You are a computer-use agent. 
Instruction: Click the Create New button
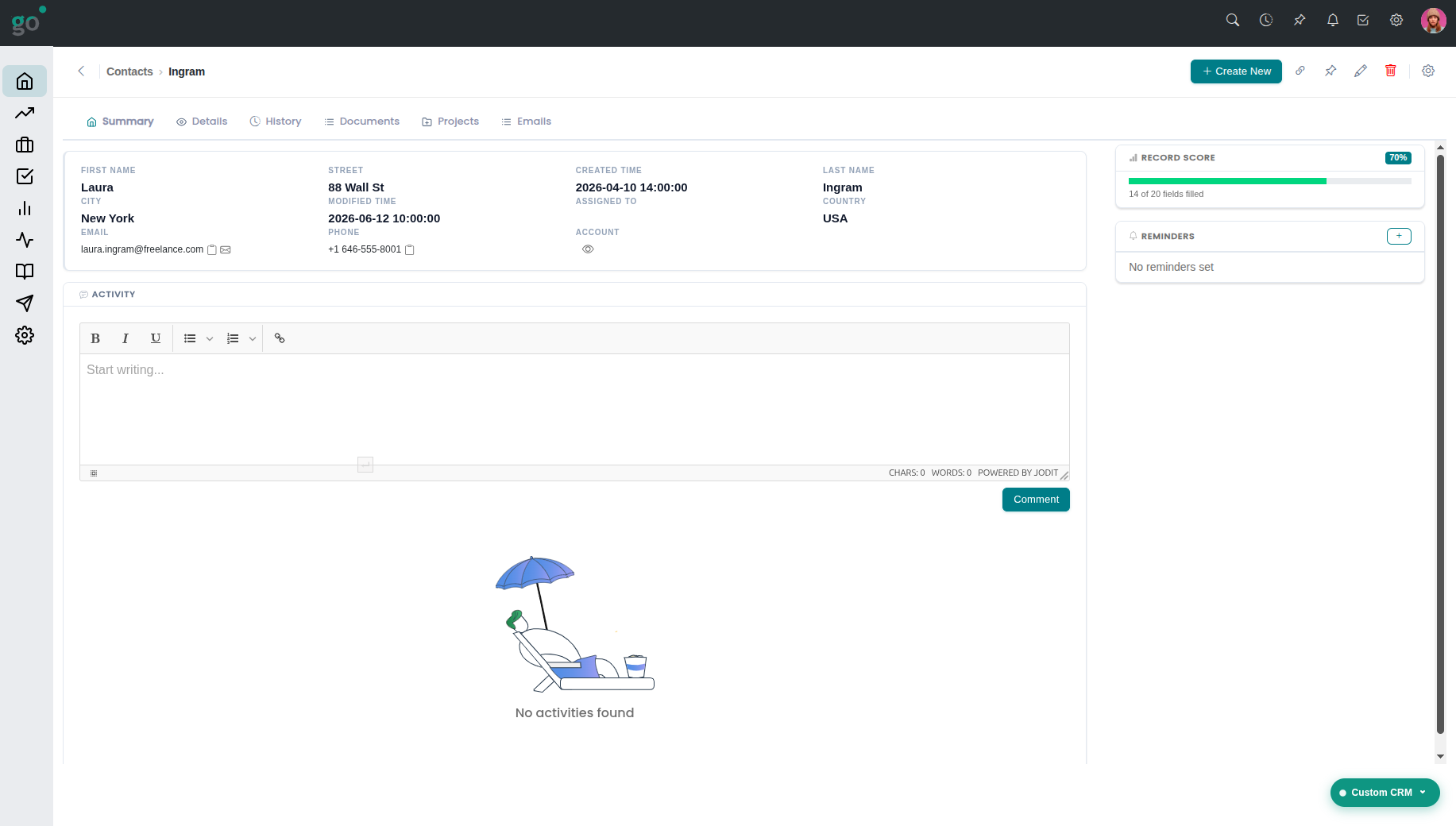point(1236,71)
